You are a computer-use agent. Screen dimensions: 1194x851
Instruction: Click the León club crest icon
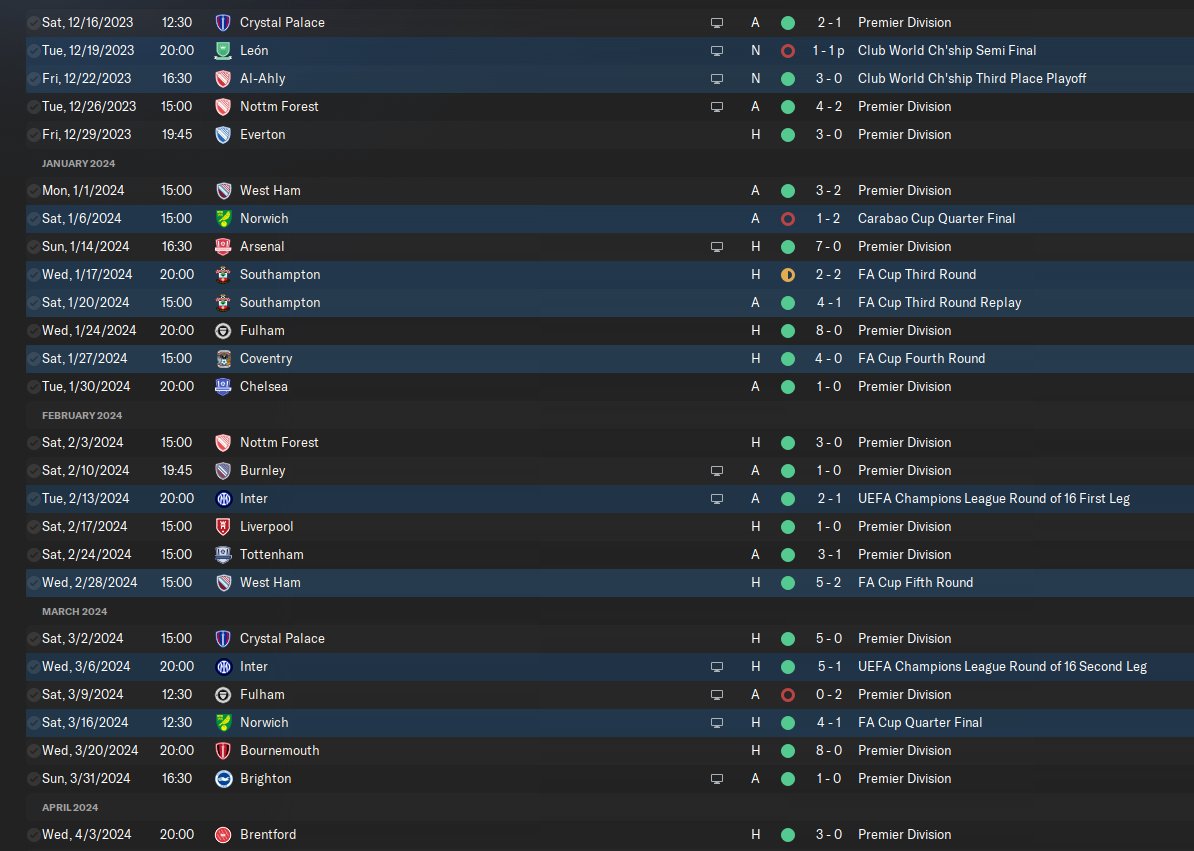coord(223,51)
